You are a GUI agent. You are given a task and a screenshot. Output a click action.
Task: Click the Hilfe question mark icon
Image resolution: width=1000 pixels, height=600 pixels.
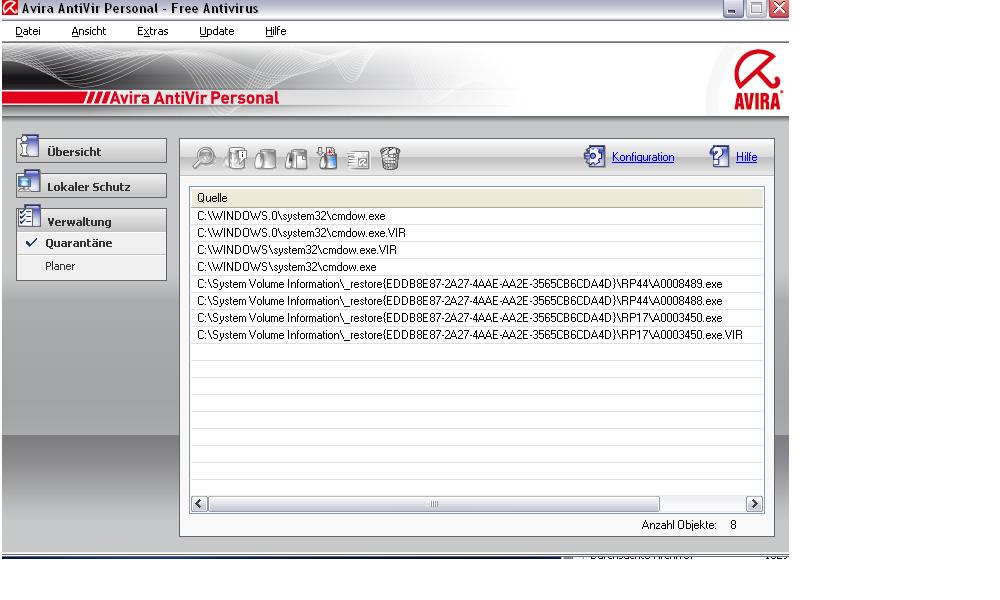tap(719, 156)
